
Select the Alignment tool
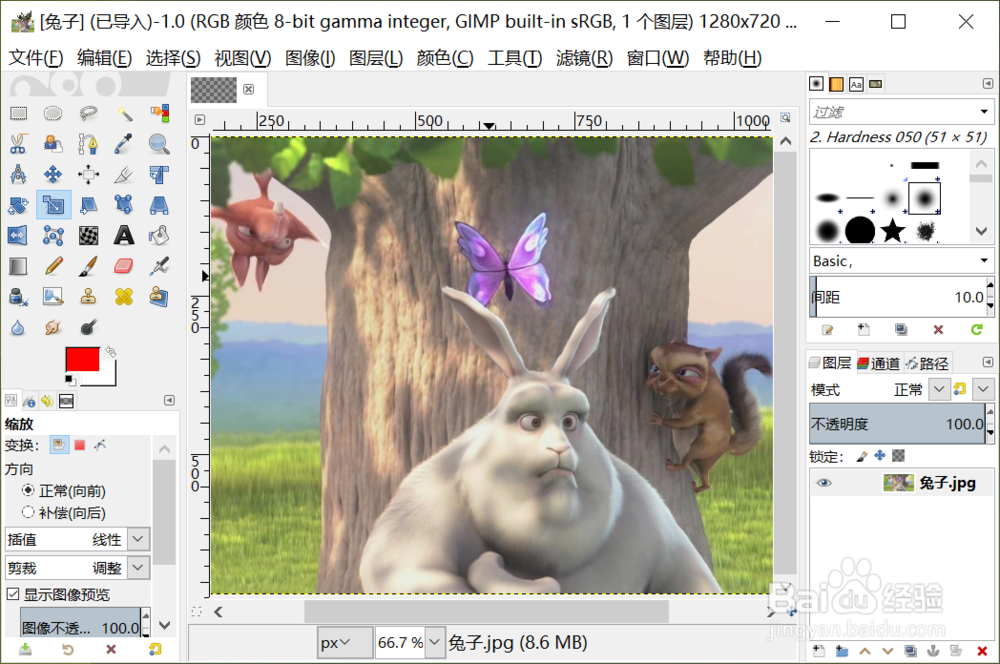(x=88, y=174)
